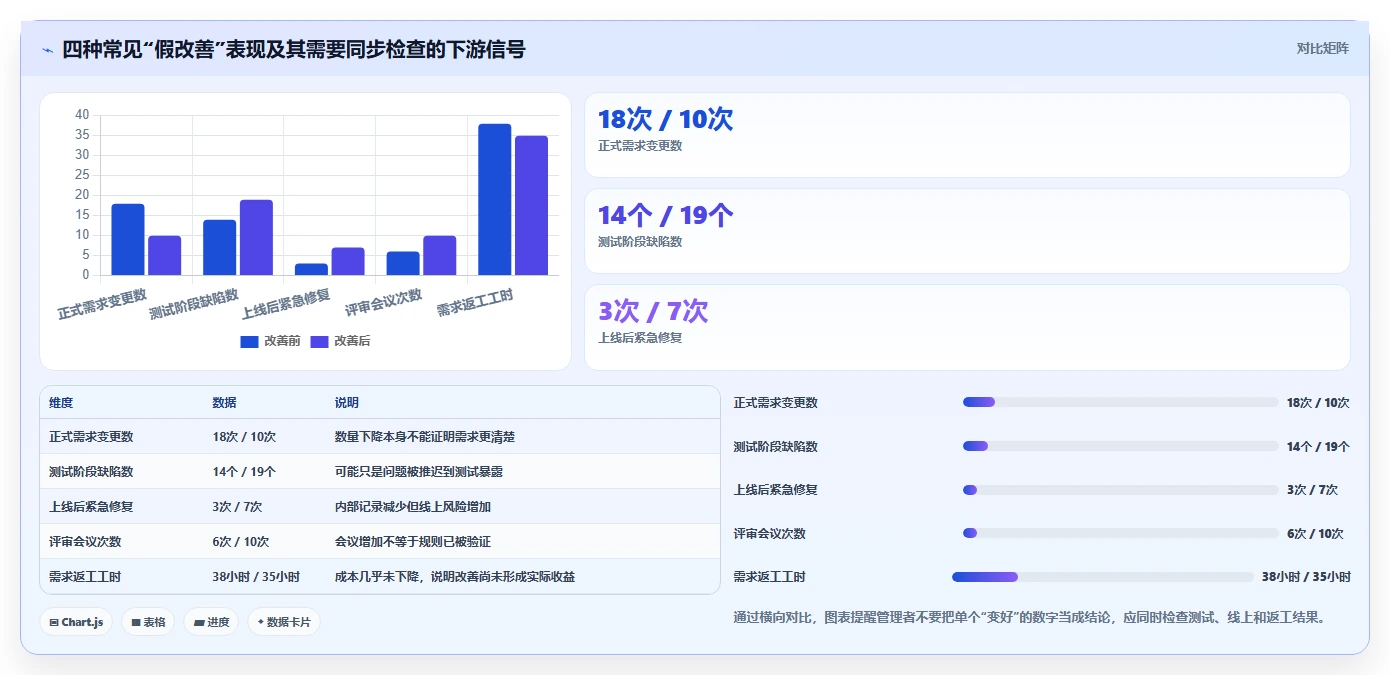This screenshot has width=1390, height=675.
Task: Click the 测试阶段缺陷数 progress bar
Action: click(x=1120, y=446)
